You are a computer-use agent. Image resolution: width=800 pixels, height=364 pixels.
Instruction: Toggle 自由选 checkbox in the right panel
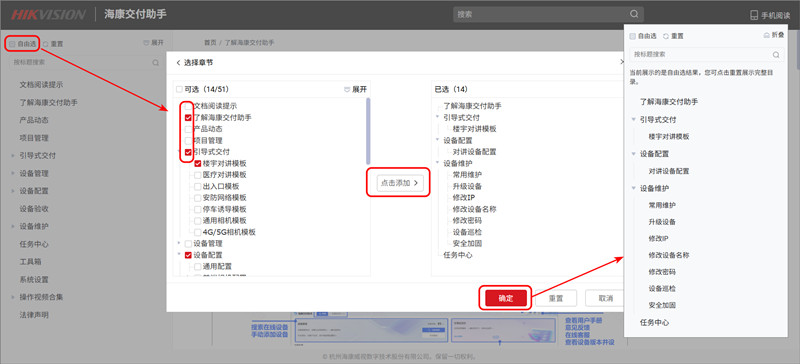coord(633,36)
